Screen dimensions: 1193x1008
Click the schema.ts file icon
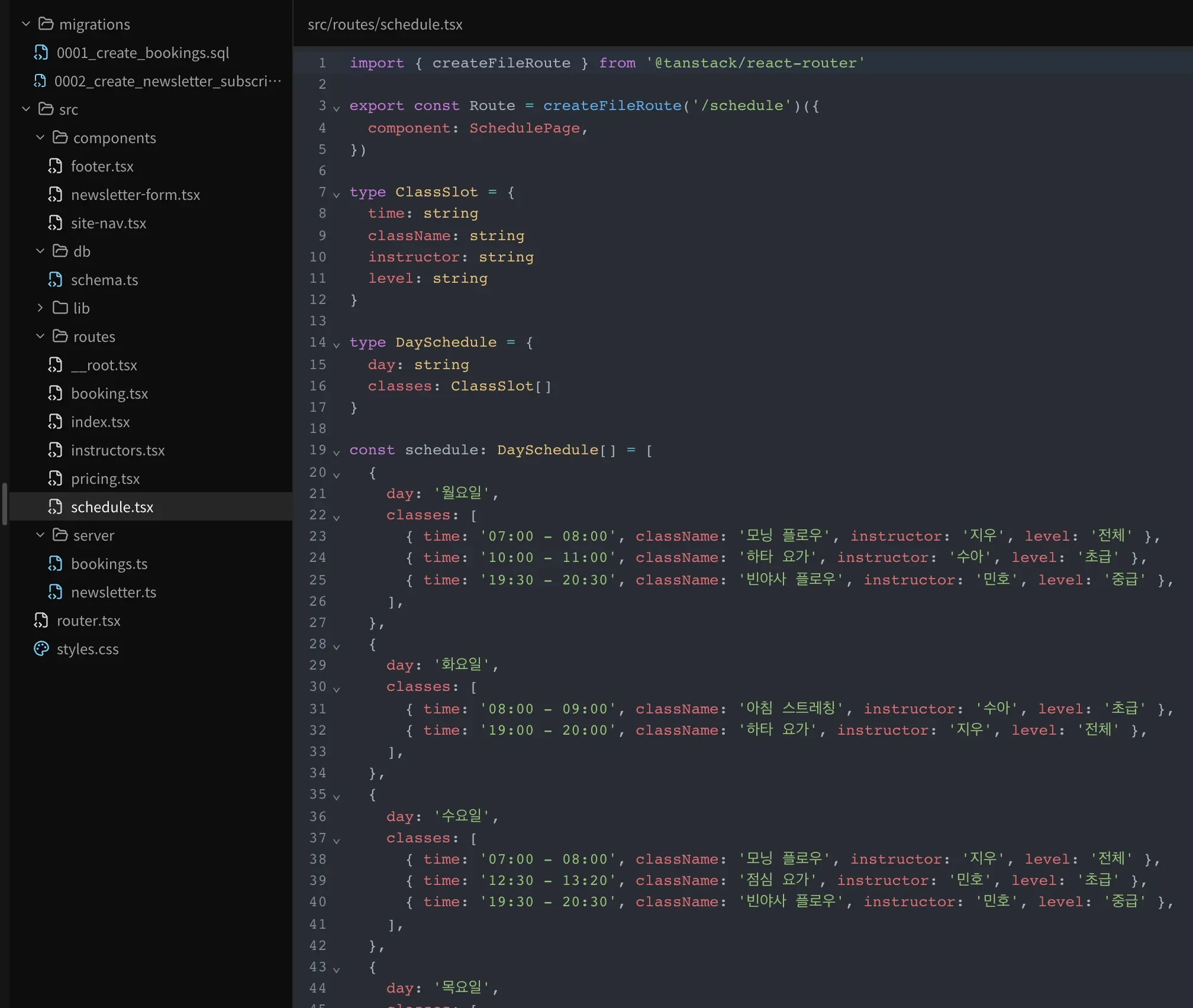tap(55, 280)
